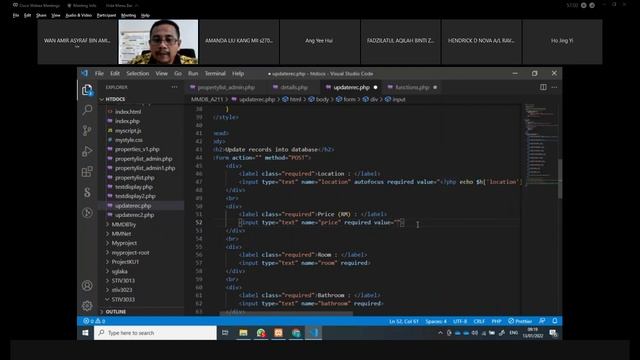This screenshot has height=360, width=640.
Task: Open Task View on the taskbar
Action: pyautogui.click(x=225, y=333)
